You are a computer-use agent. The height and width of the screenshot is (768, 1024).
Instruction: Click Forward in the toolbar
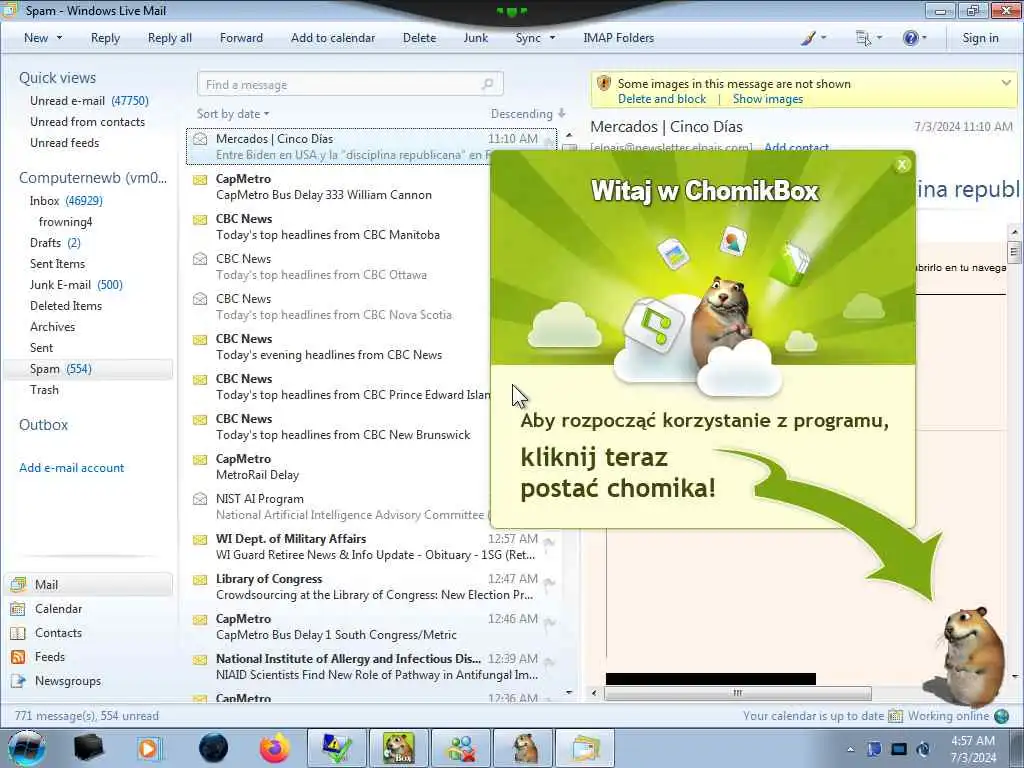pyautogui.click(x=241, y=38)
